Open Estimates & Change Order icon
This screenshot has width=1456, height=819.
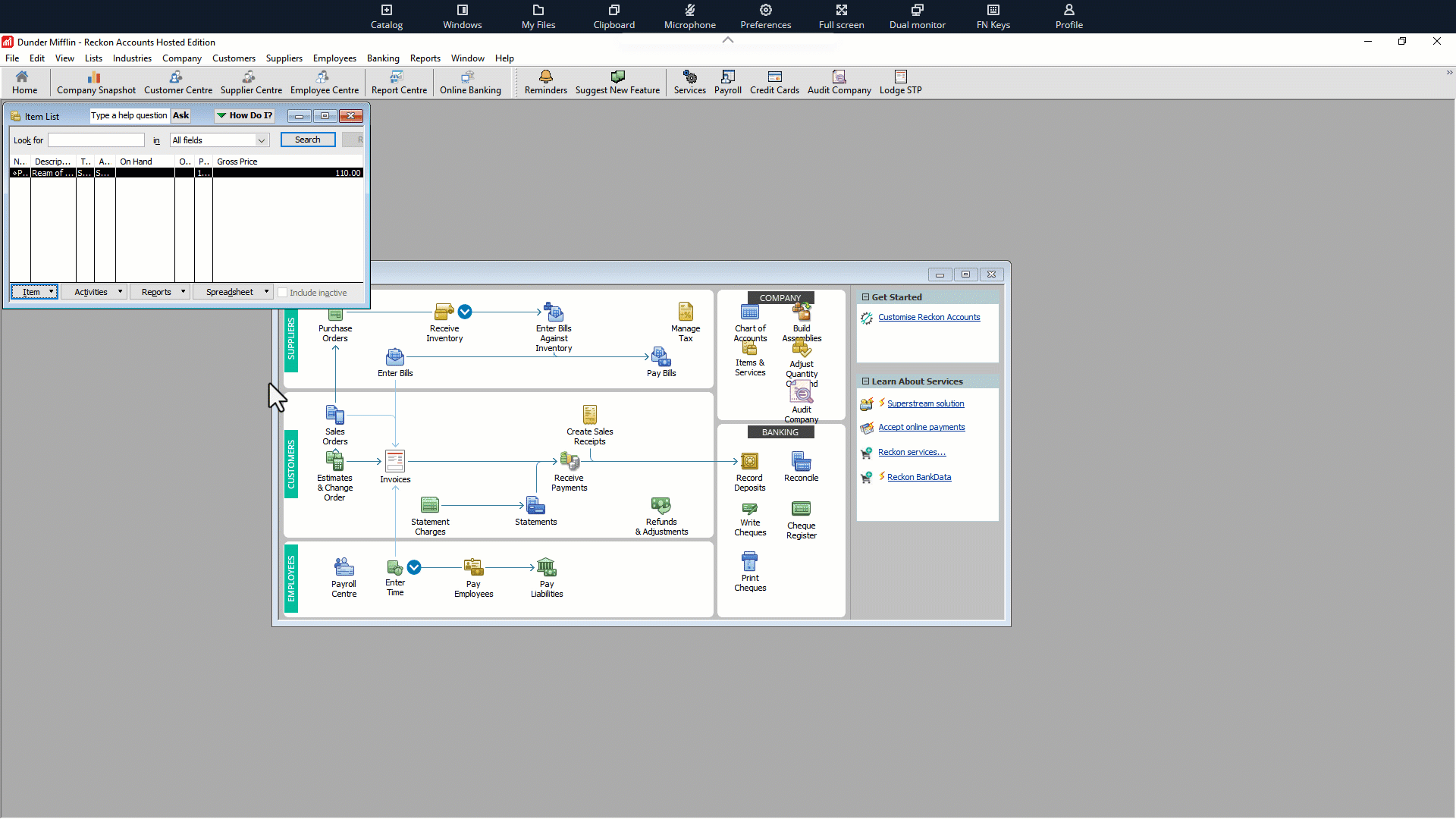334,476
